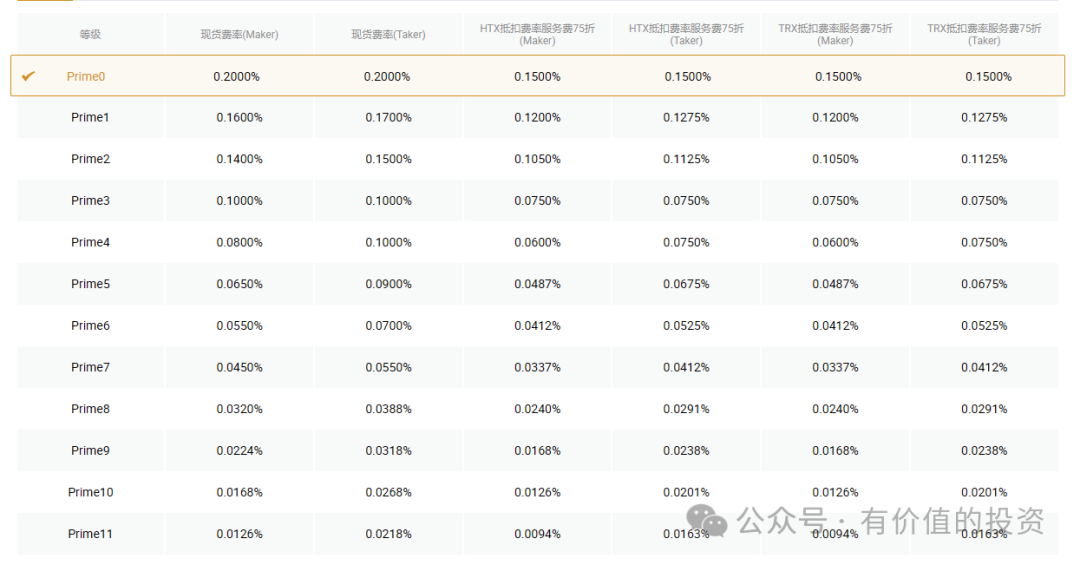This screenshot has width=1080, height=565.
Task: Select the Prime3 level label
Action: (x=90, y=201)
